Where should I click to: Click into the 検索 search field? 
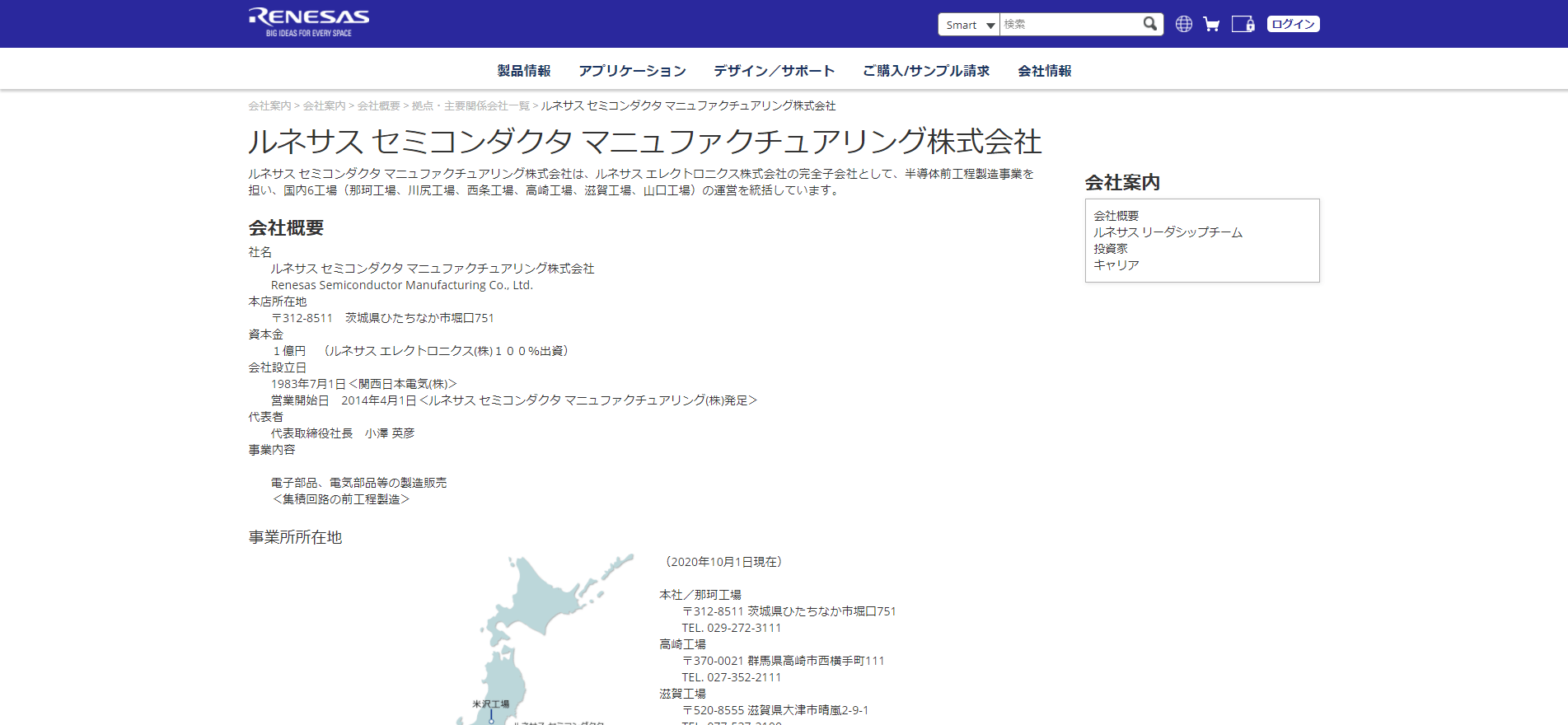[x=1069, y=25]
